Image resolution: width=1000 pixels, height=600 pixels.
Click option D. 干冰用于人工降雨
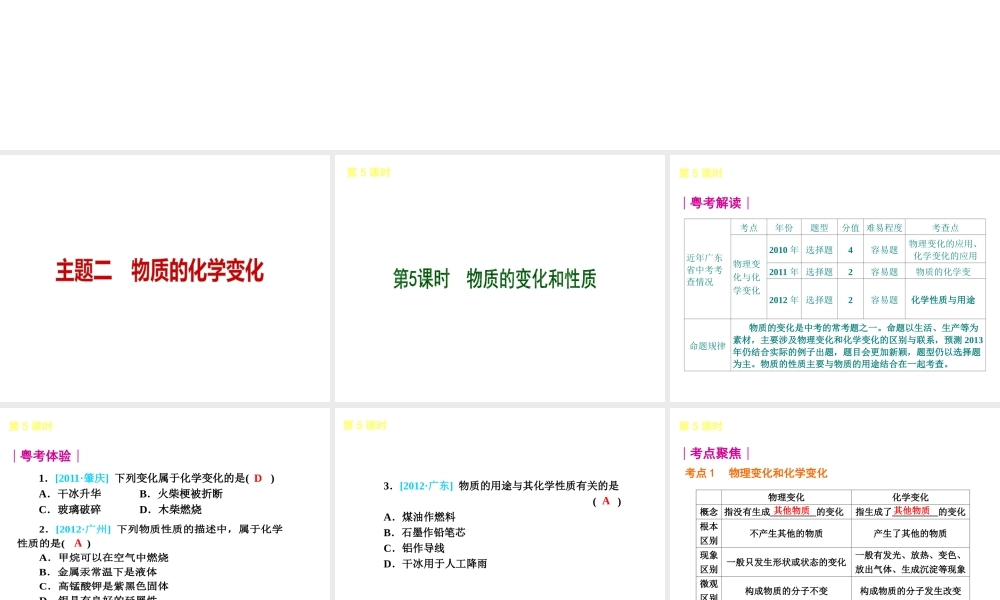tap(436, 564)
